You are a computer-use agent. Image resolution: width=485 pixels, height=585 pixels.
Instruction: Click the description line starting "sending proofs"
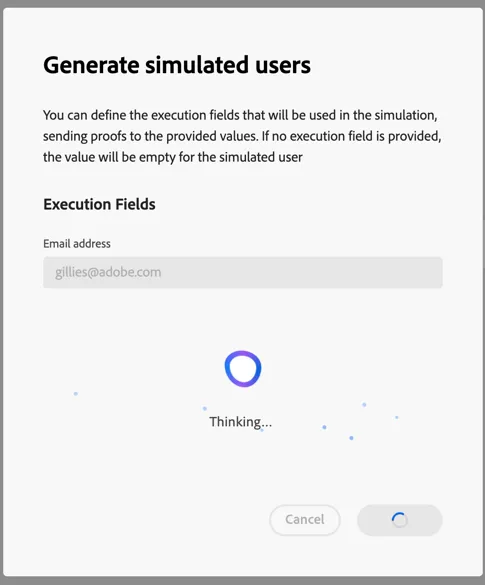[x=242, y=136]
